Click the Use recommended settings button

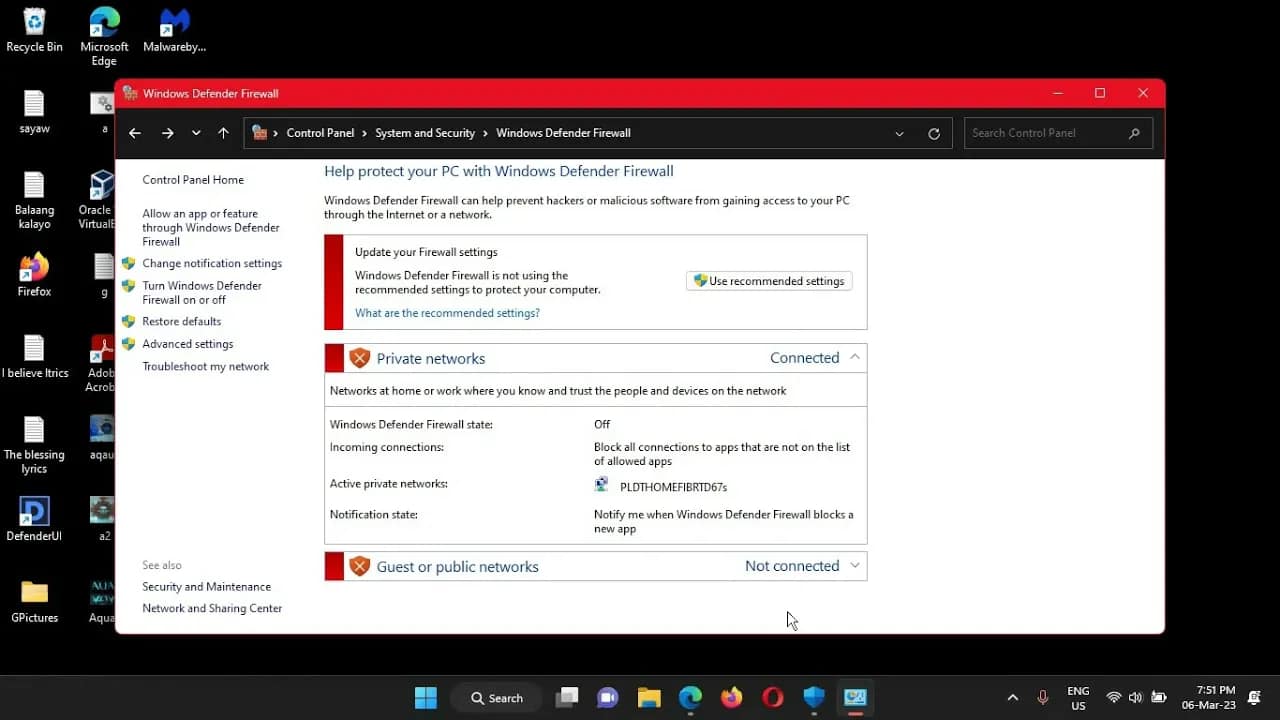pyautogui.click(x=768, y=281)
